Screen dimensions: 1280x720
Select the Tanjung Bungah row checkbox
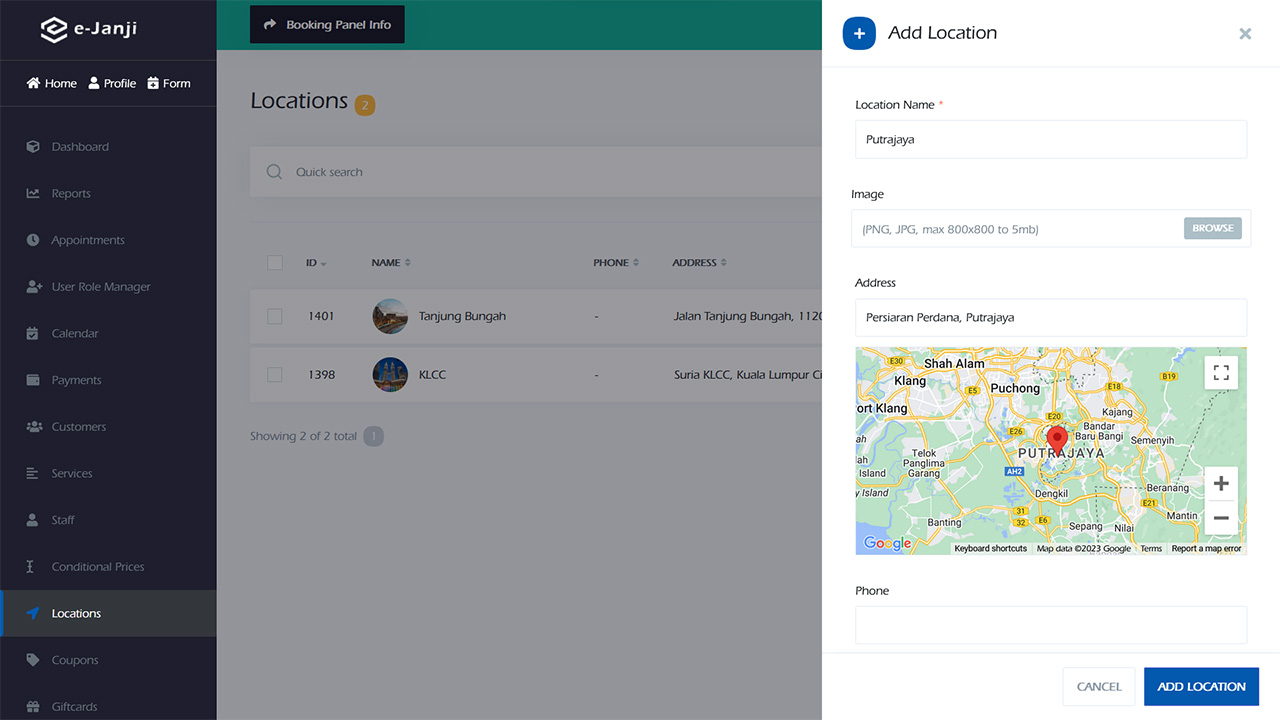(275, 316)
